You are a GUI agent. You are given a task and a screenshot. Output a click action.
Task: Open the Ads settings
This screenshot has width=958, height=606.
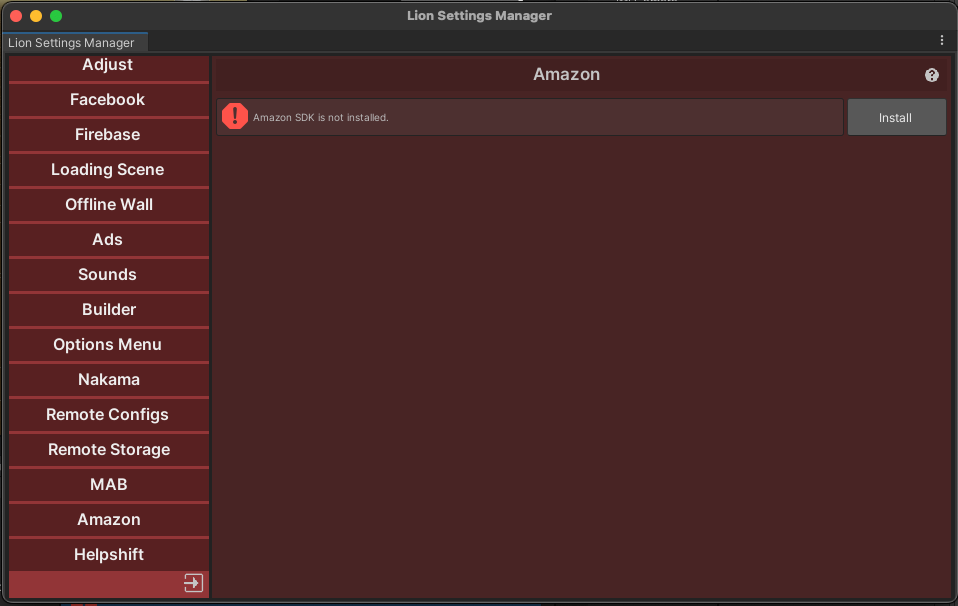coord(109,239)
